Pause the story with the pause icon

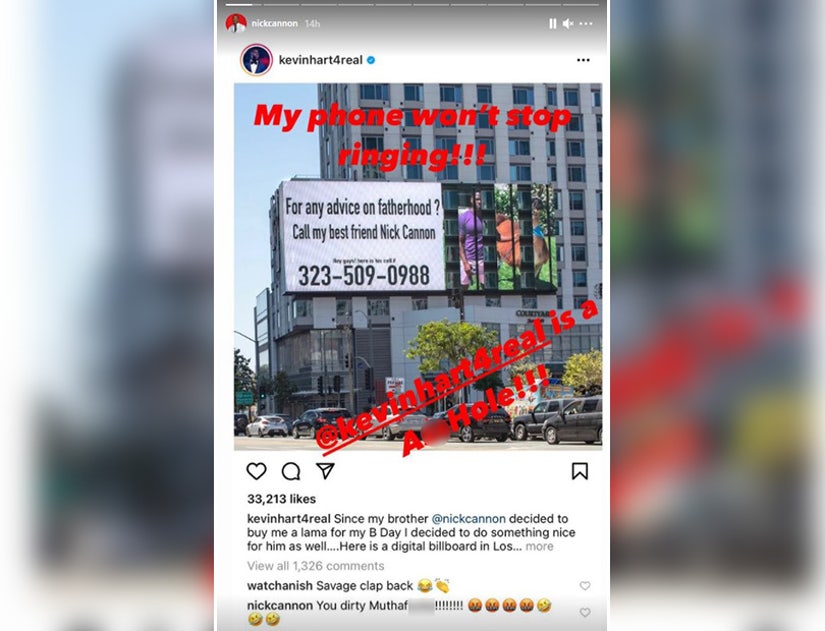coord(552,24)
